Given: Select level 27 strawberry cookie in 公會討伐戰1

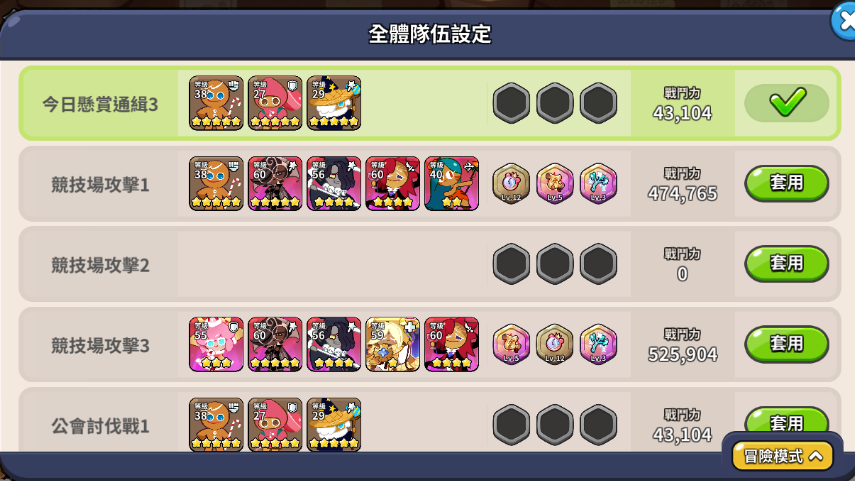Looking at the screenshot, I should (275, 424).
